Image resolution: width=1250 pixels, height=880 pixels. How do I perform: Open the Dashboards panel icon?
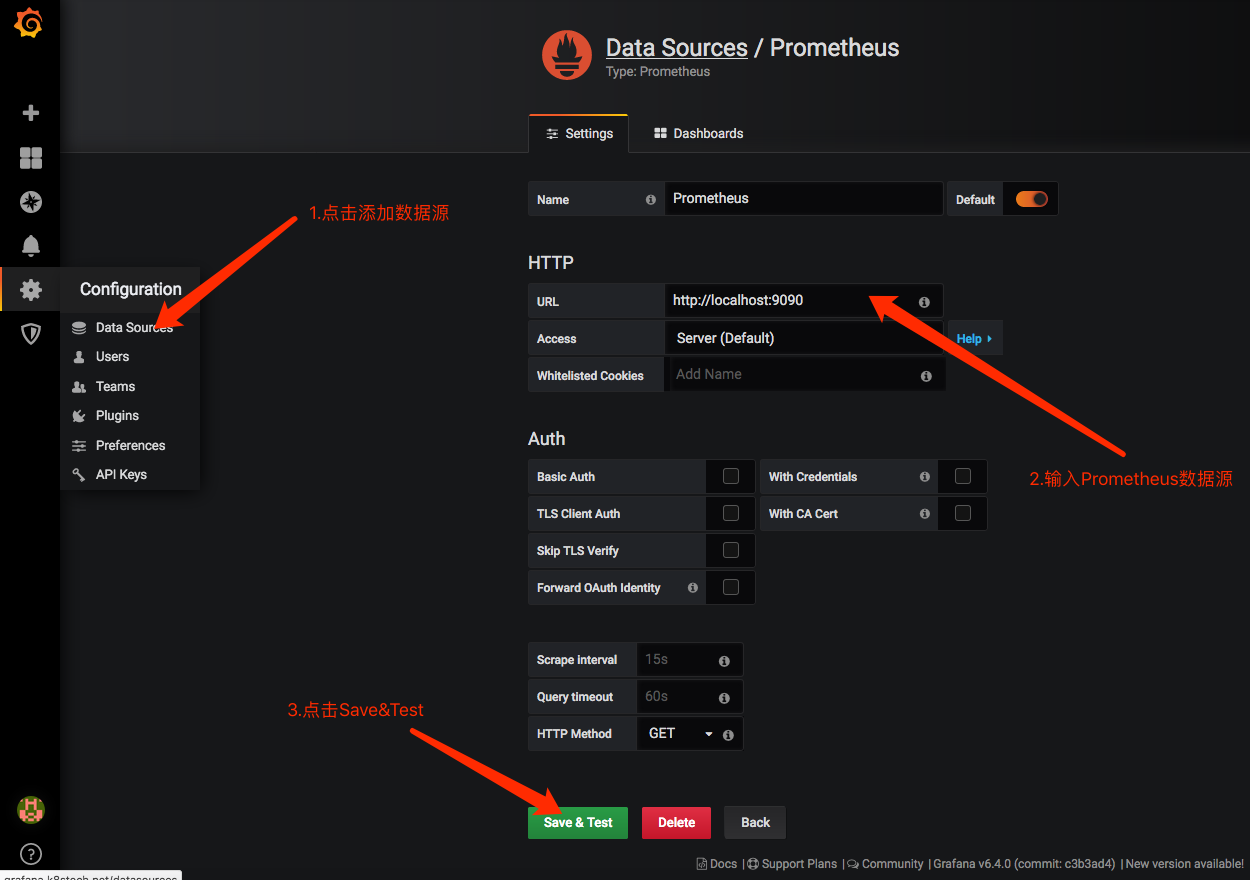[29, 157]
